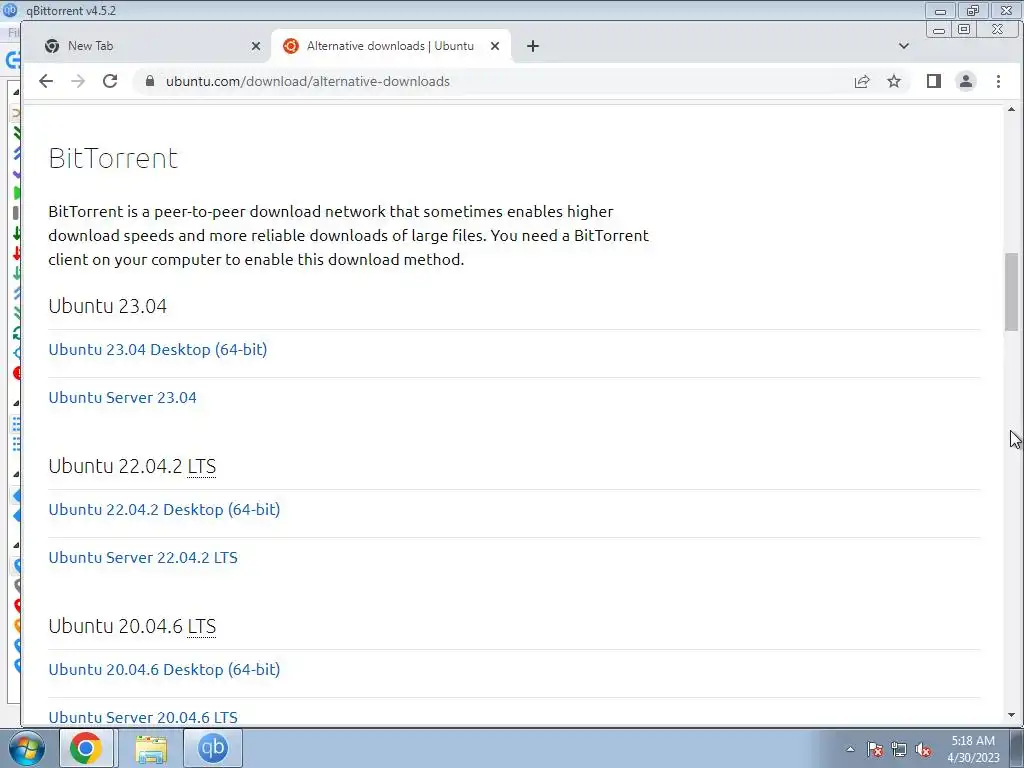This screenshot has height=768, width=1024.
Task: Open the Chrome profile avatar
Action: 966,81
